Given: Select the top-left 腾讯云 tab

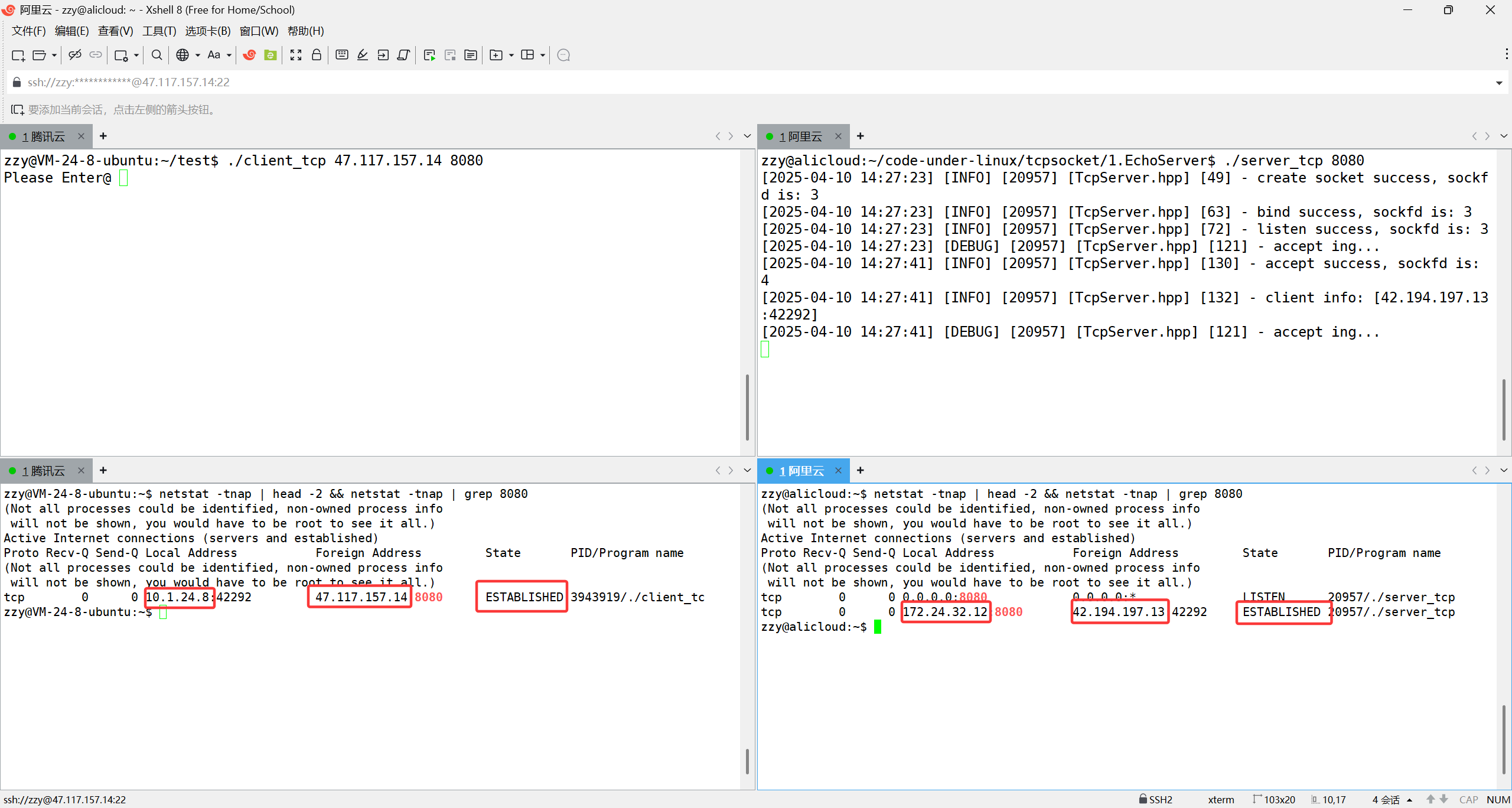Looking at the screenshot, I should point(44,136).
